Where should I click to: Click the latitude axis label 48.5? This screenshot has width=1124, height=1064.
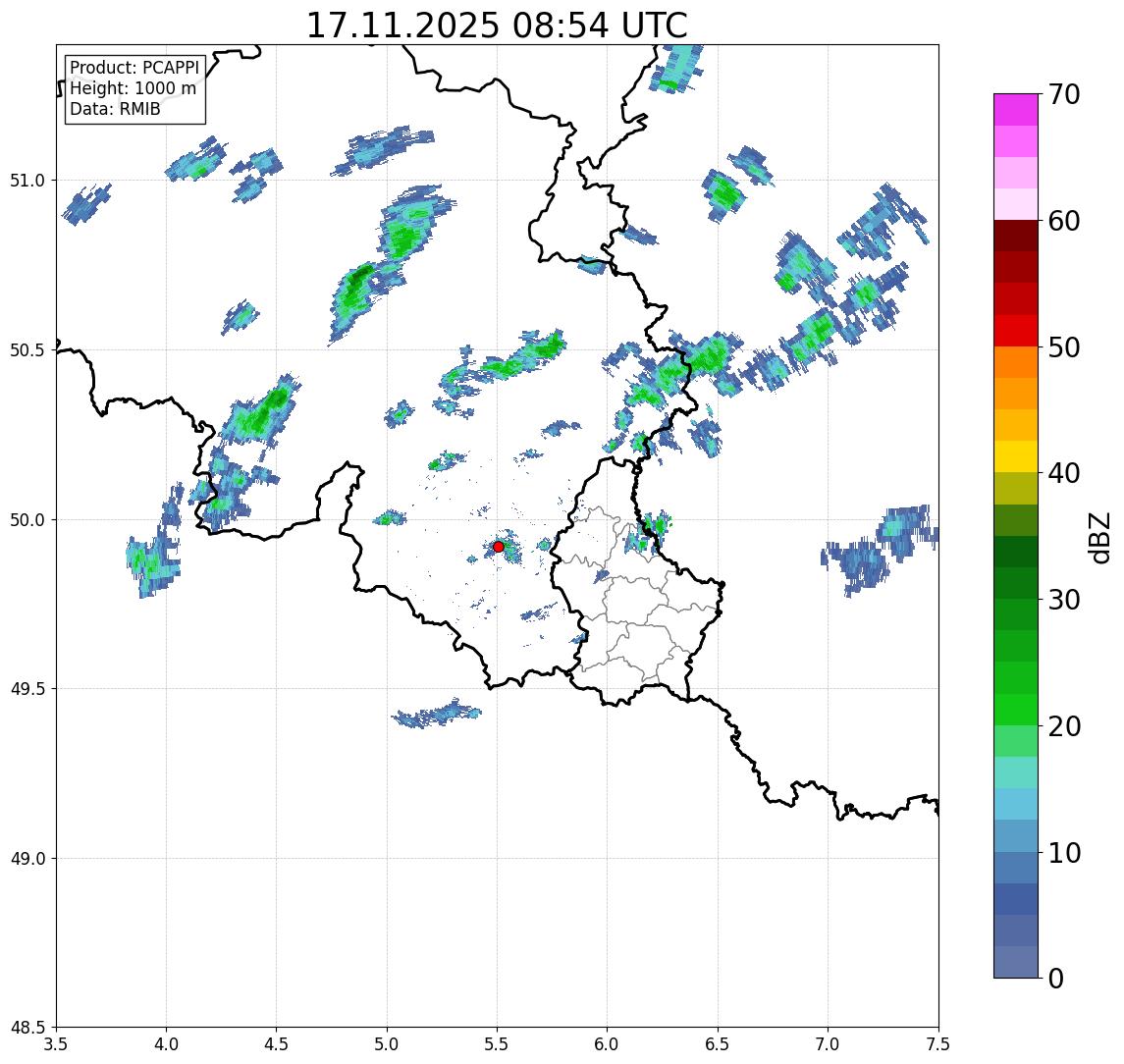(x=27, y=1028)
